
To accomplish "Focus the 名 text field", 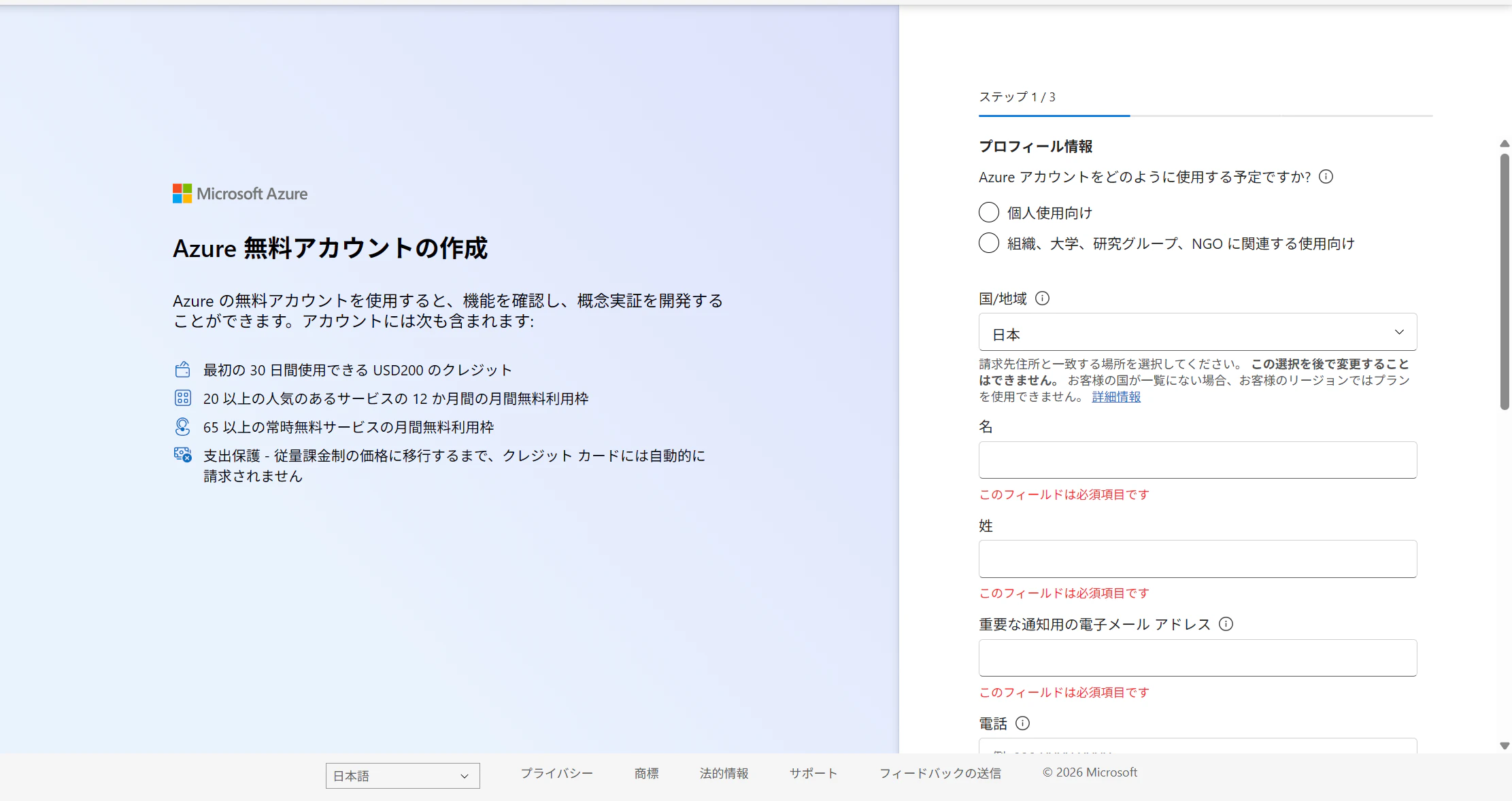I will [x=1198, y=460].
